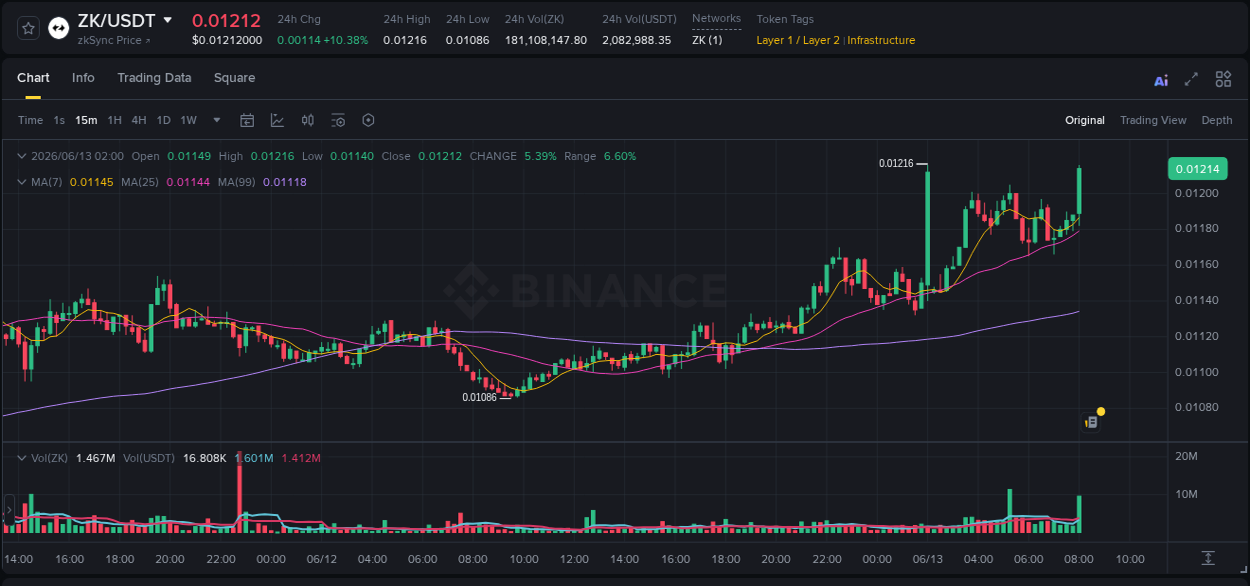Viewport: 1250px width, 586px height.
Task: Click the Range 6.60% value
Action: [x=620, y=156]
